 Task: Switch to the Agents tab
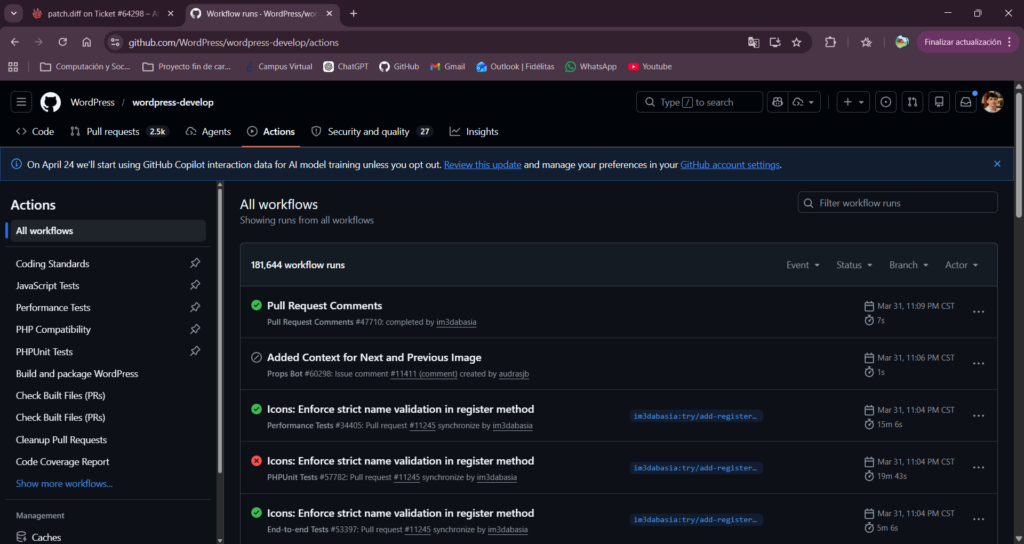(208, 131)
